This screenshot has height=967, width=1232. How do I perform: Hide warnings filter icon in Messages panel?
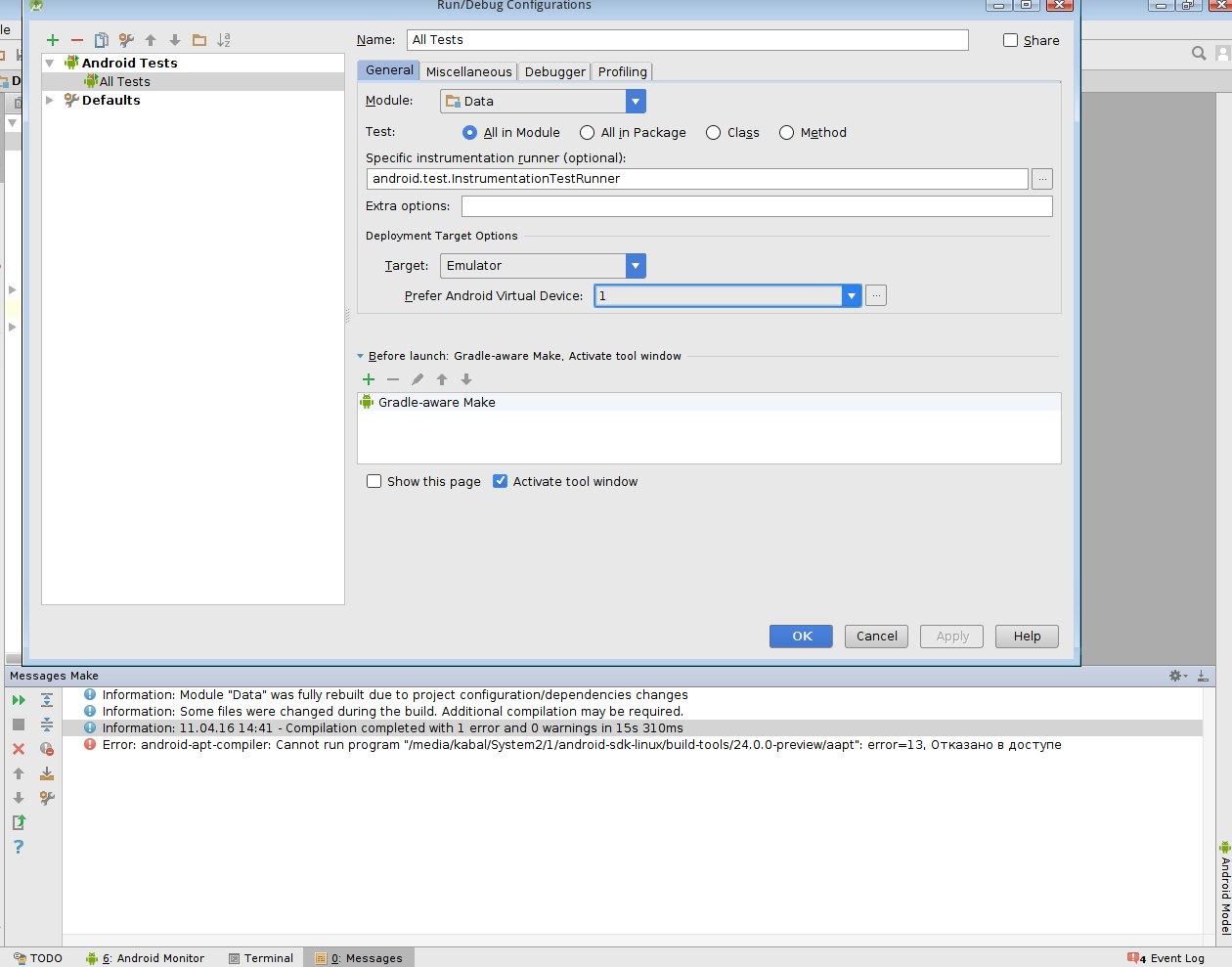coord(47,749)
